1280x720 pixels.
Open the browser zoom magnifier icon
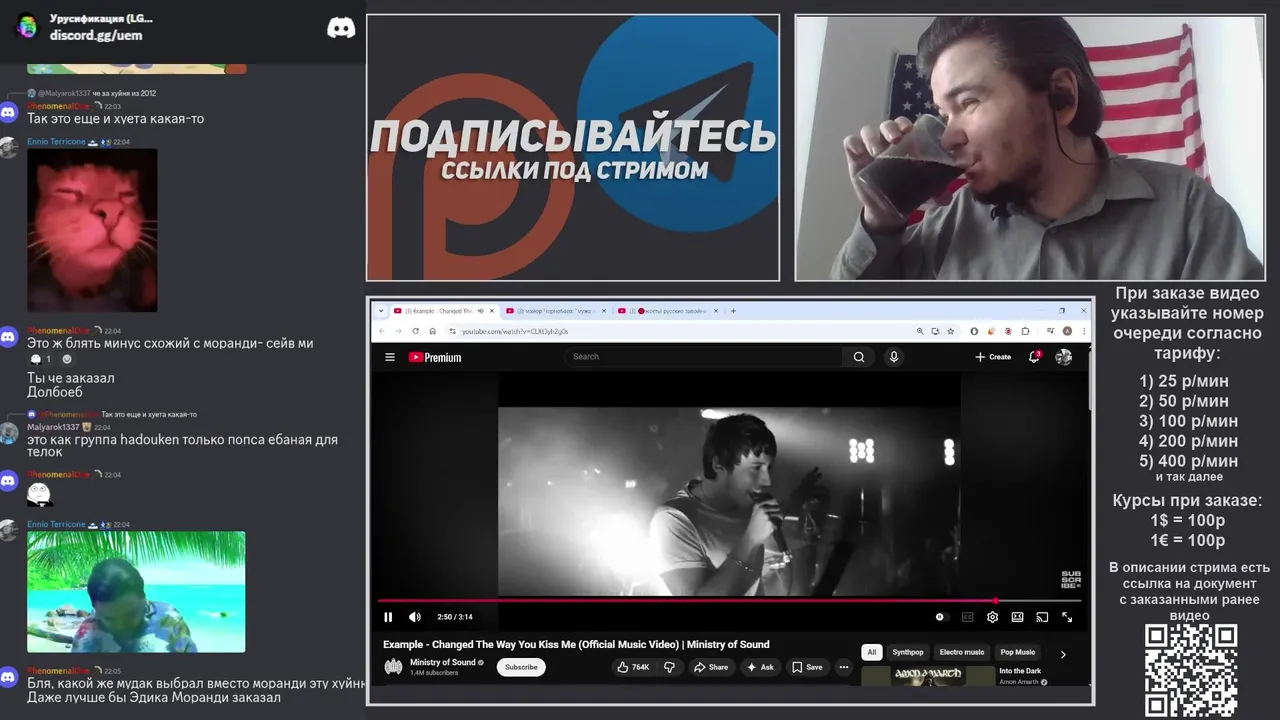920,331
